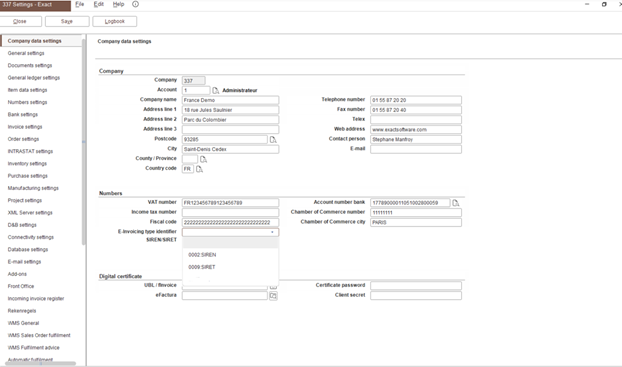This screenshot has width=622, height=367.
Task: Click the Fiscal code field
Action: 230,222
